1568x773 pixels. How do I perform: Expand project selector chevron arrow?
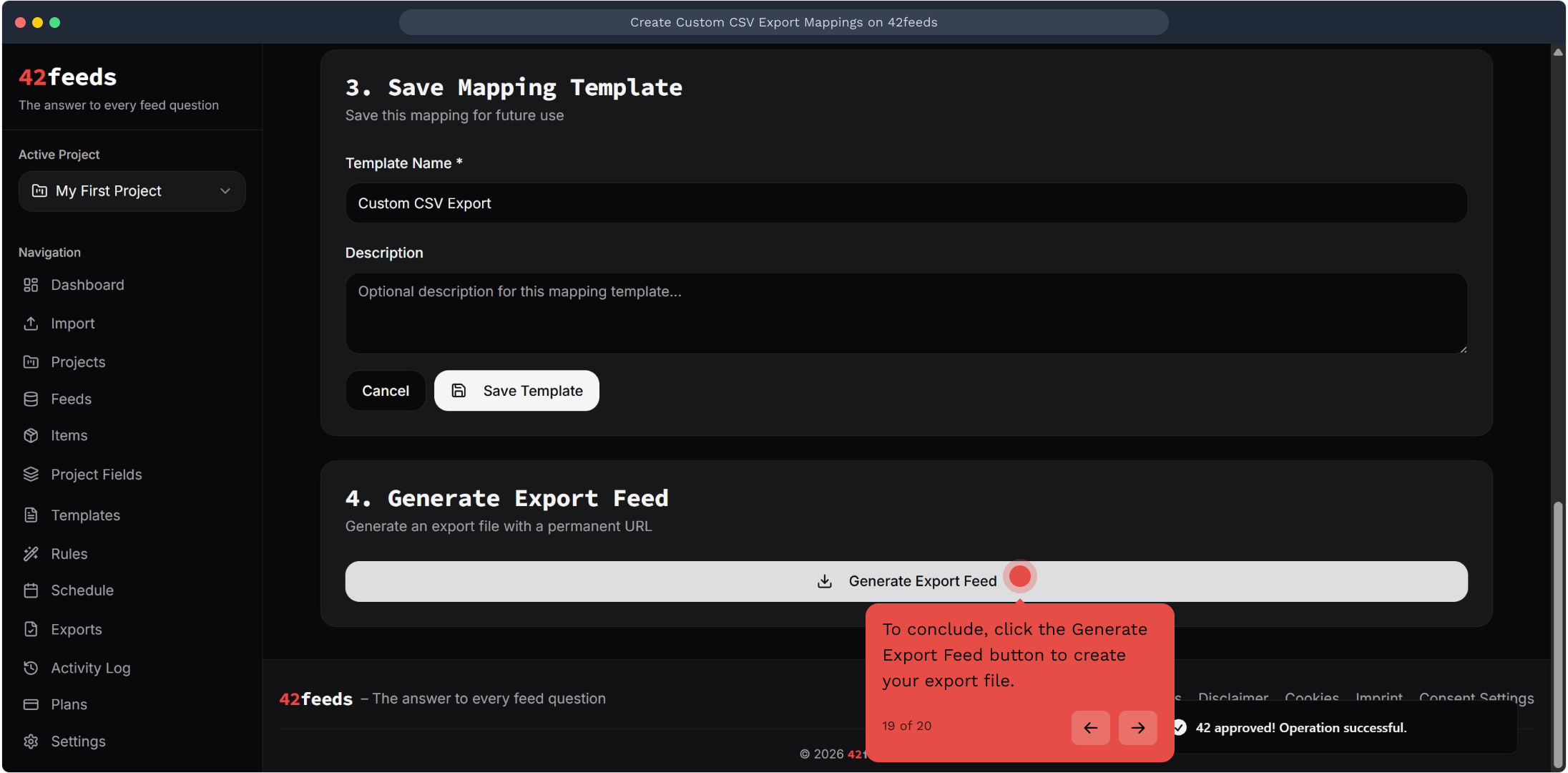point(225,191)
